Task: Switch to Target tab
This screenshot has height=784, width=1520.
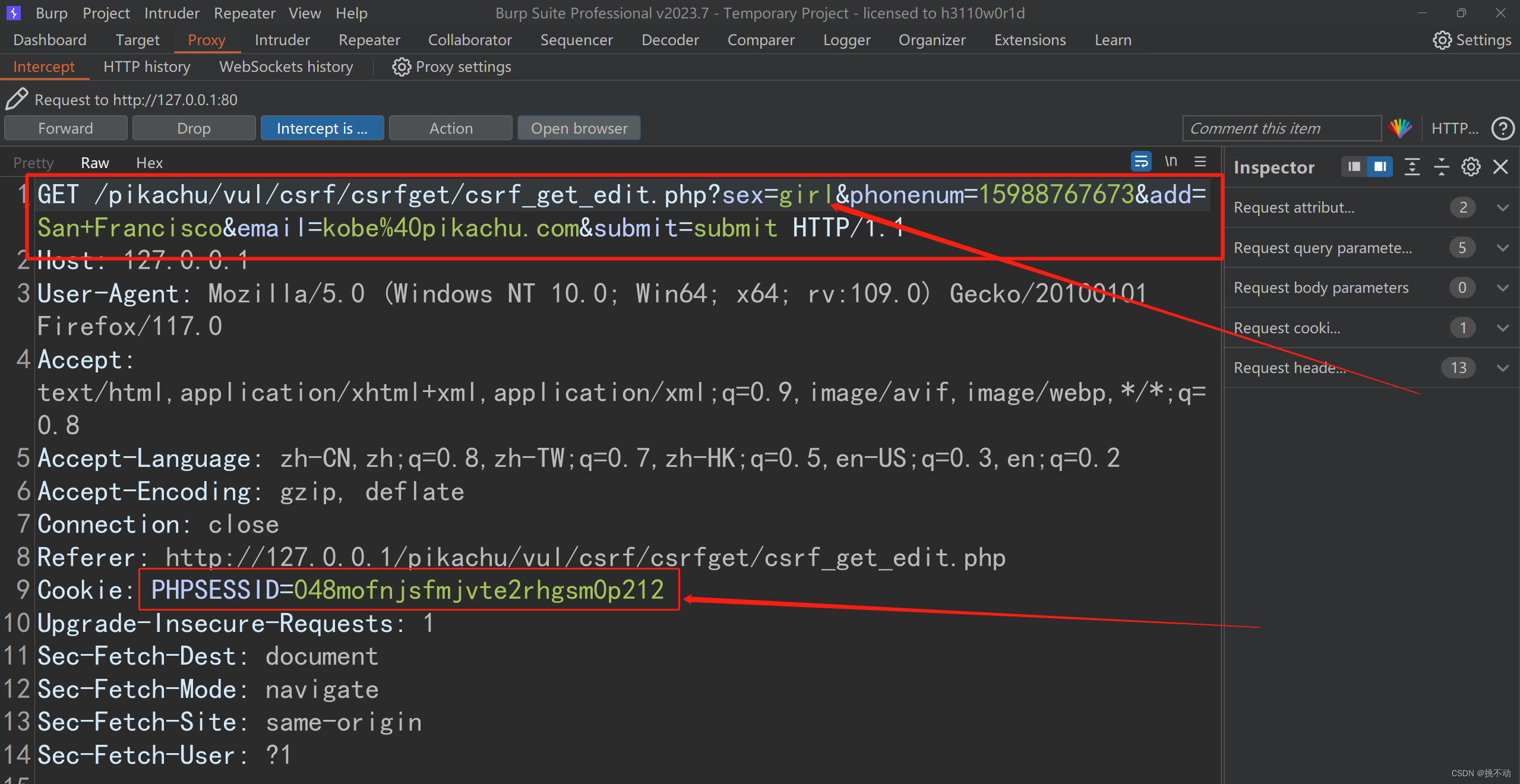Action: coord(137,40)
